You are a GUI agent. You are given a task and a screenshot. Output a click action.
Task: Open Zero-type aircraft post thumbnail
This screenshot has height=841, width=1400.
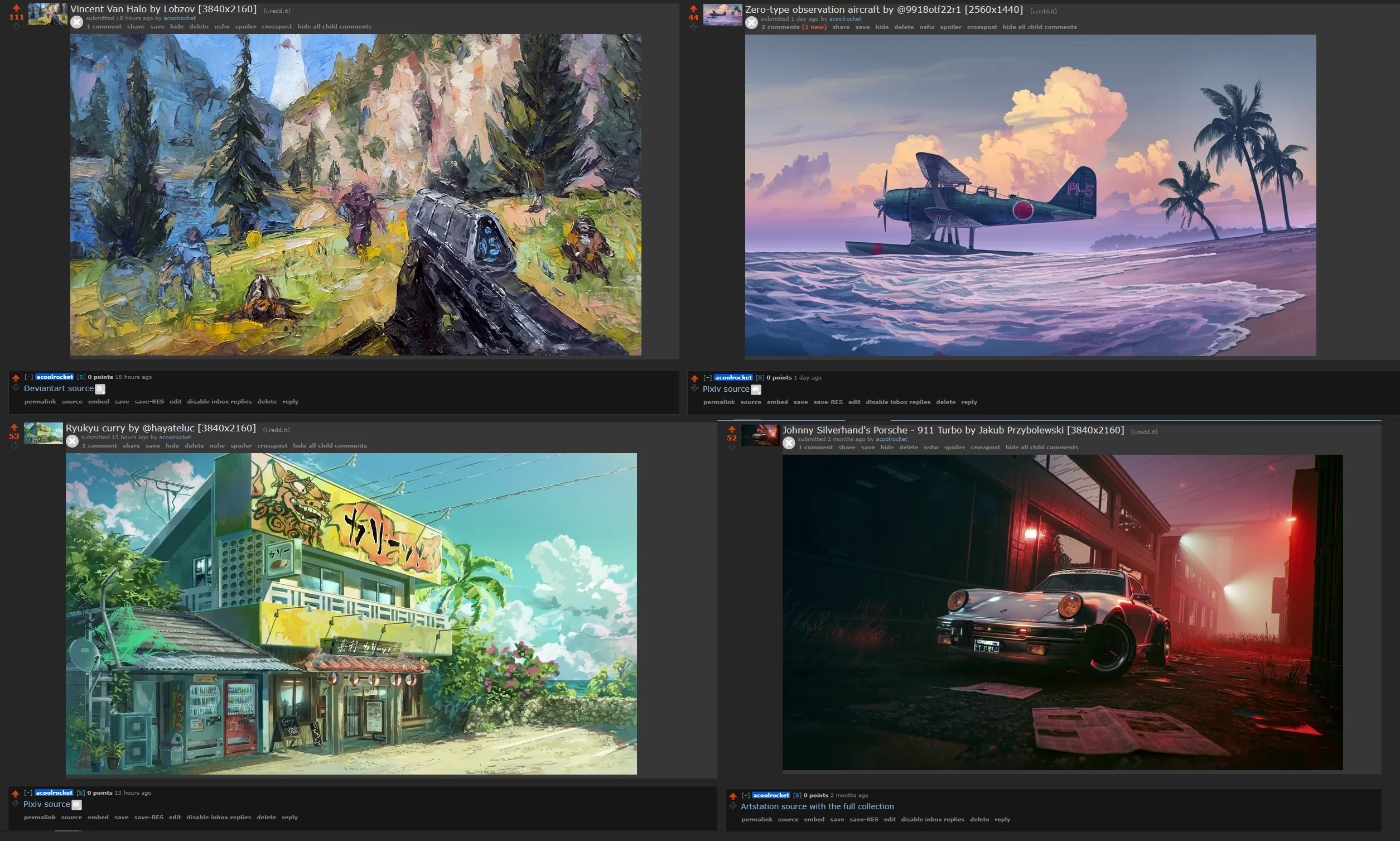point(723,15)
